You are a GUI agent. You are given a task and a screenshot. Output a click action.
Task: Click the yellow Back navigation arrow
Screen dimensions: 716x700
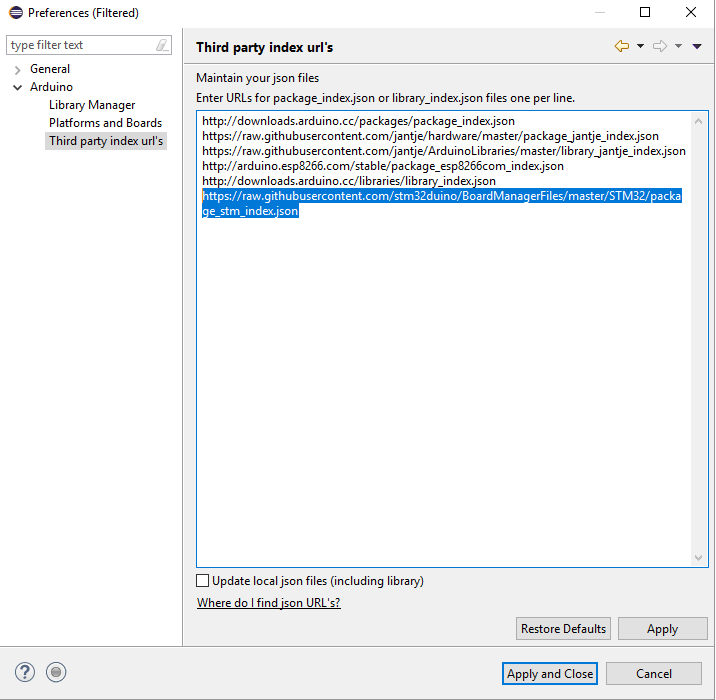[622, 47]
